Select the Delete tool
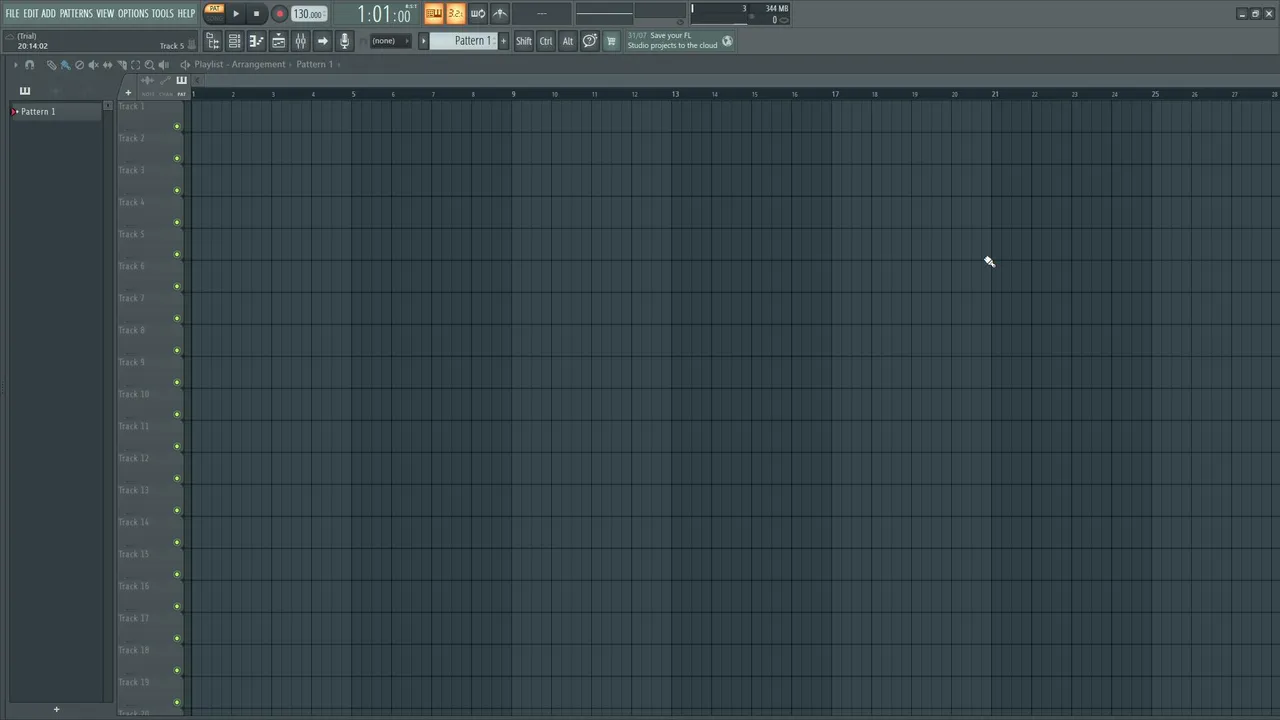This screenshot has height=720, width=1280. click(79, 65)
